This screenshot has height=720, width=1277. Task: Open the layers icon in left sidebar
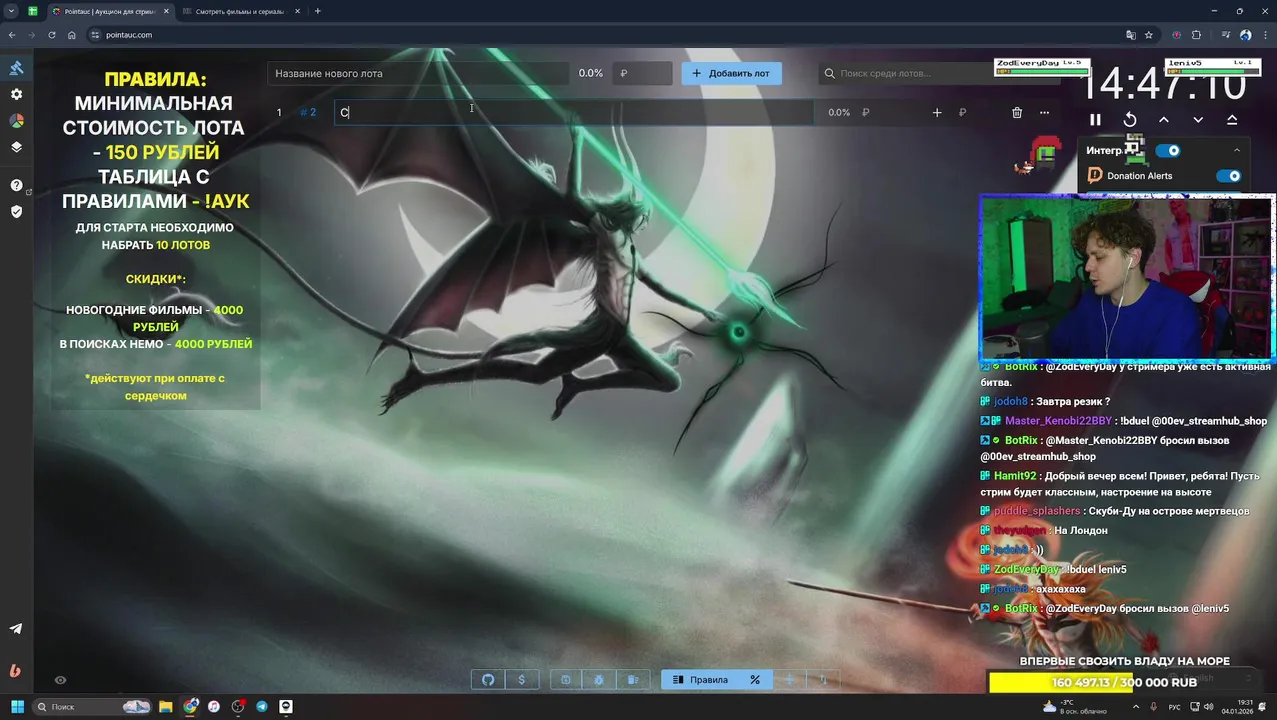(x=16, y=146)
